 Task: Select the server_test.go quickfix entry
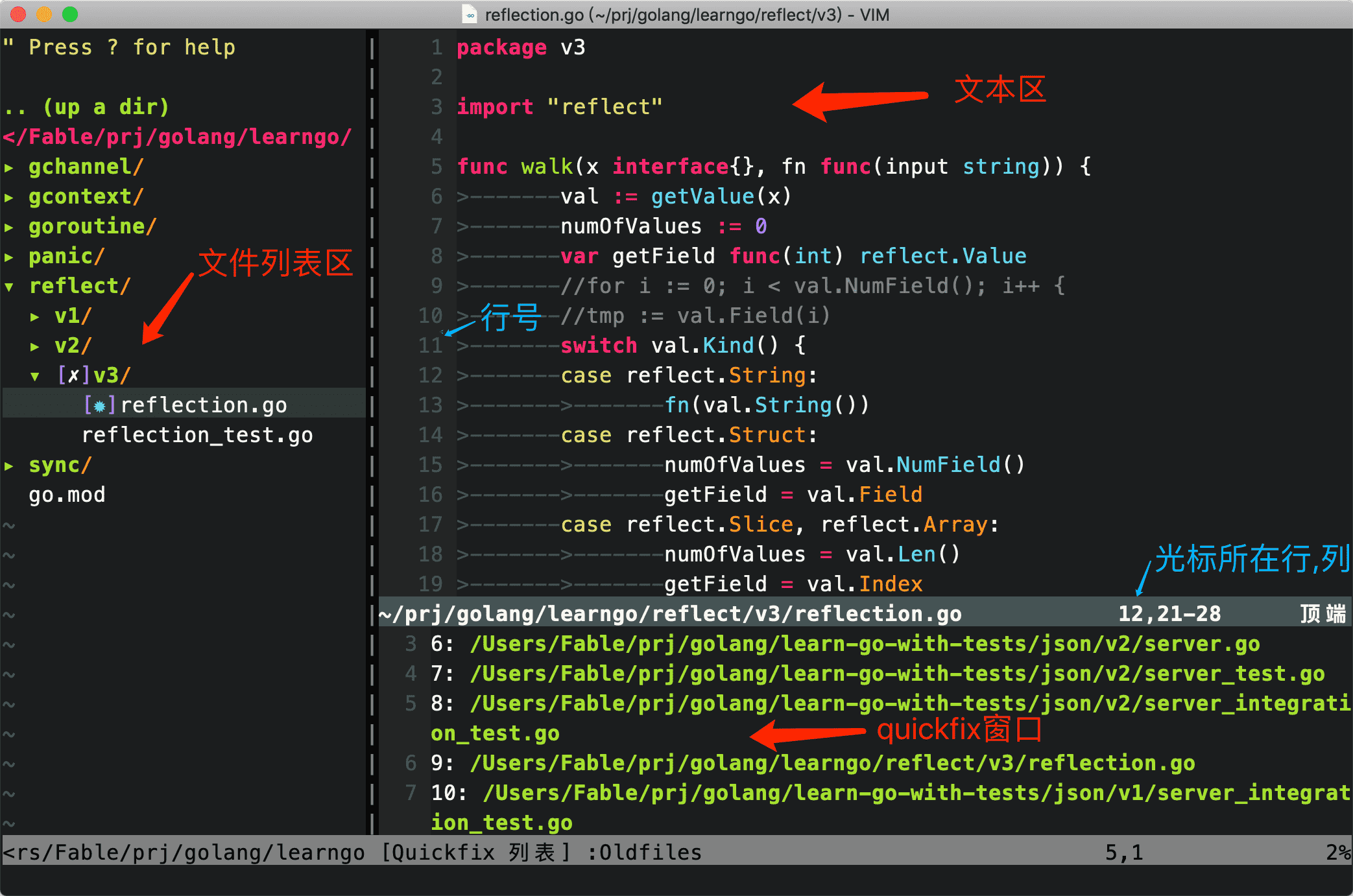(x=896, y=674)
